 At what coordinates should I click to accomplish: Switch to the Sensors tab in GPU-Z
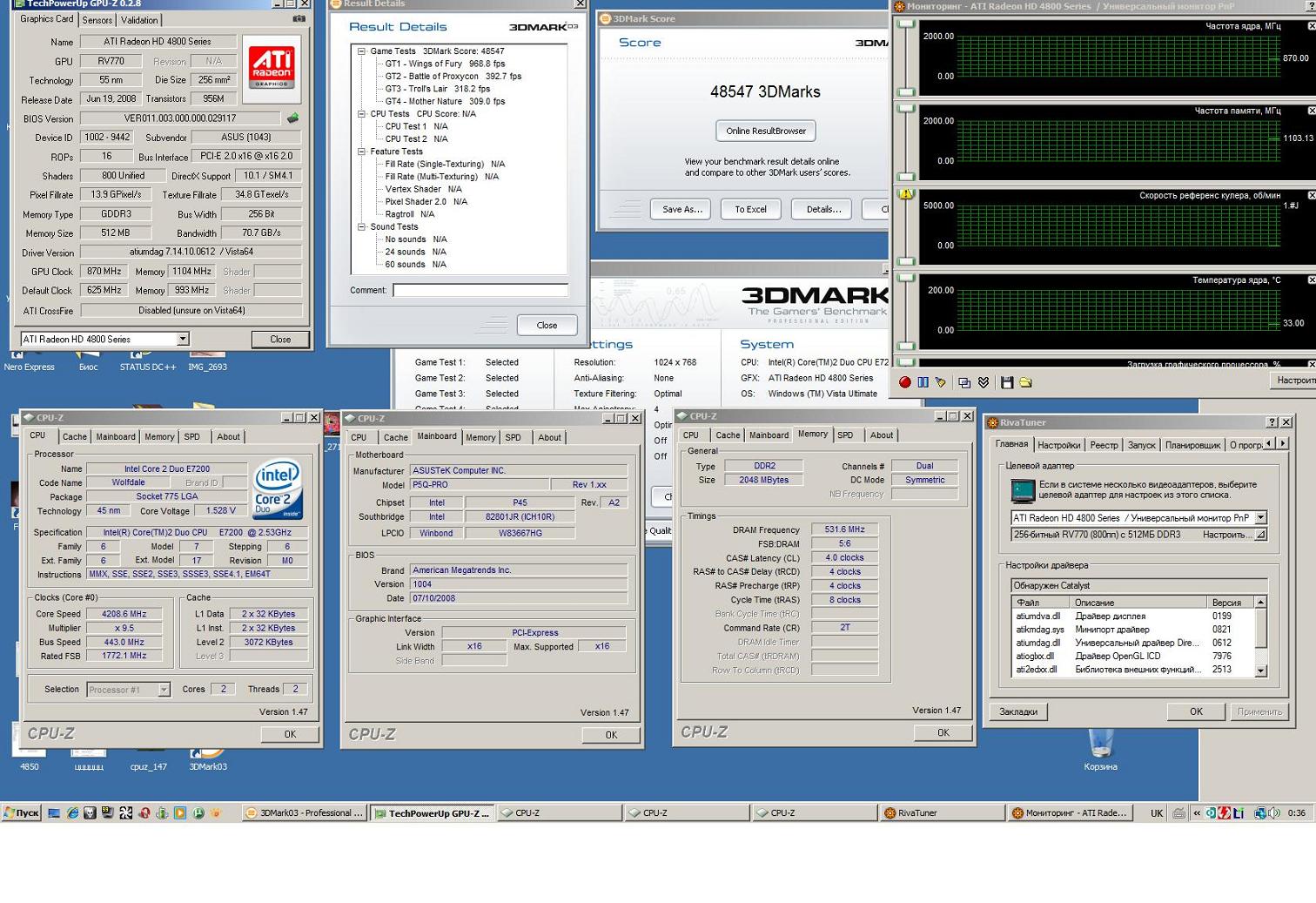tap(97, 20)
